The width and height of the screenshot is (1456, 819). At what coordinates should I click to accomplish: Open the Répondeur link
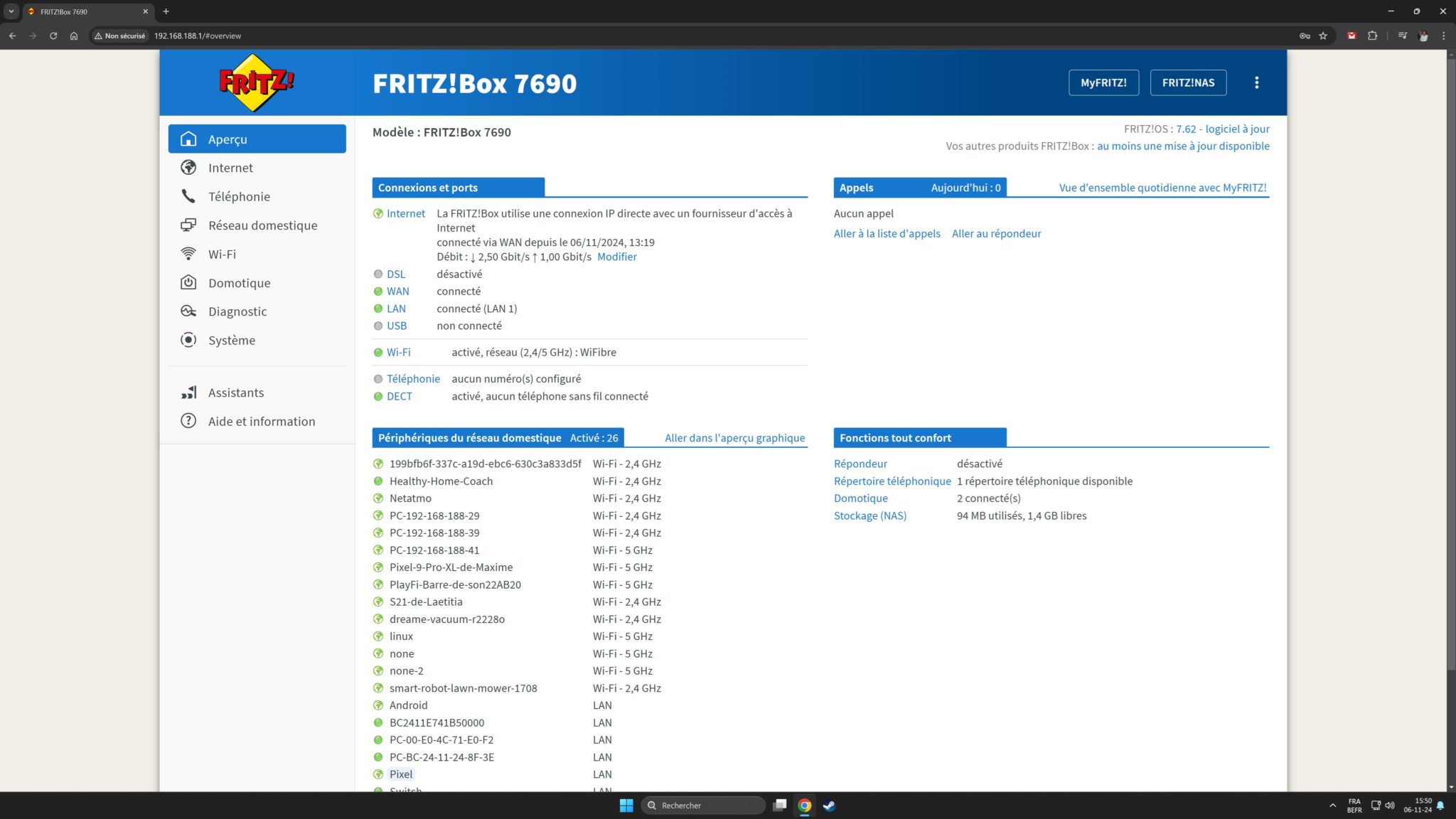(860, 464)
